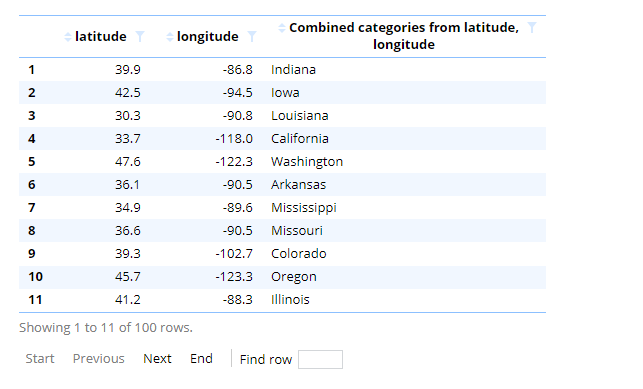Image resolution: width=643 pixels, height=389 pixels.
Task: Select the California cell in row 4
Action: (x=300, y=139)
